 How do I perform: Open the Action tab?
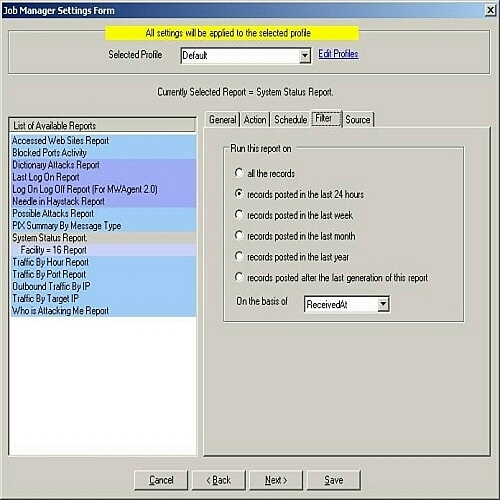255,119
